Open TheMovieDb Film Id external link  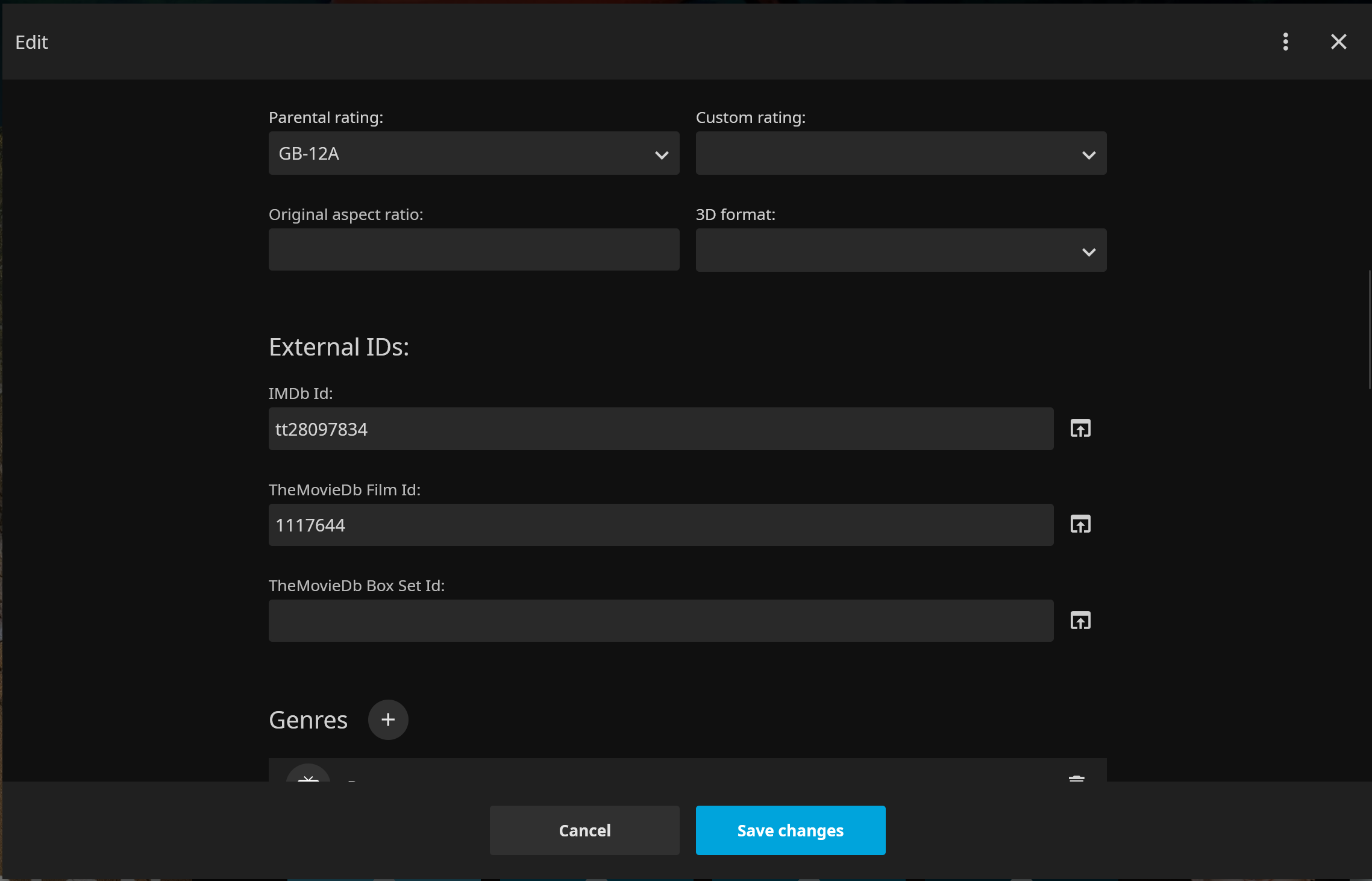1080,524
